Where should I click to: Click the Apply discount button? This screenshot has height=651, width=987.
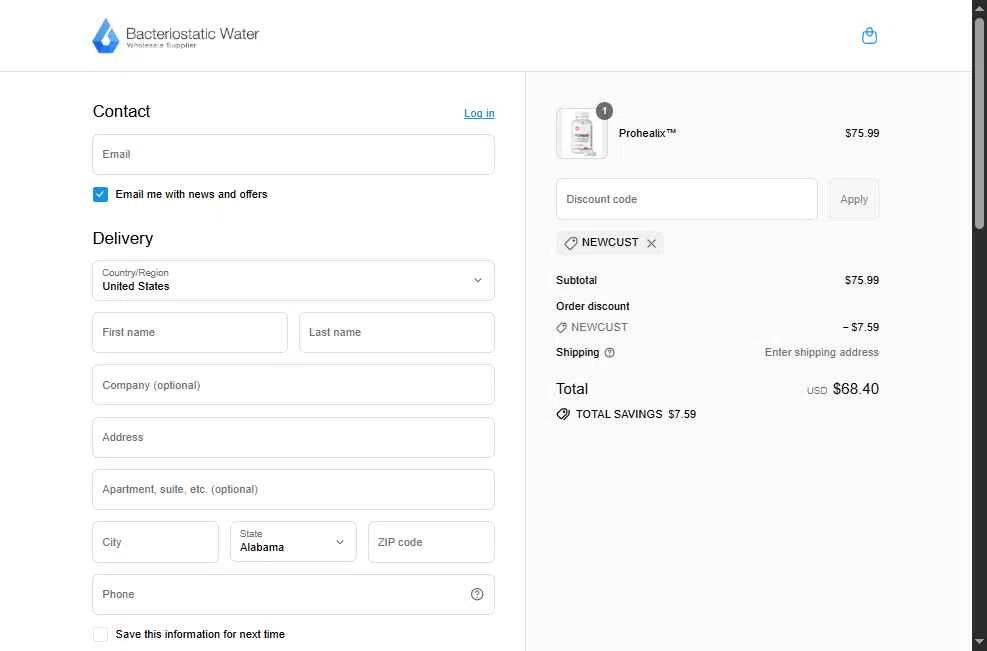[854, 199]
